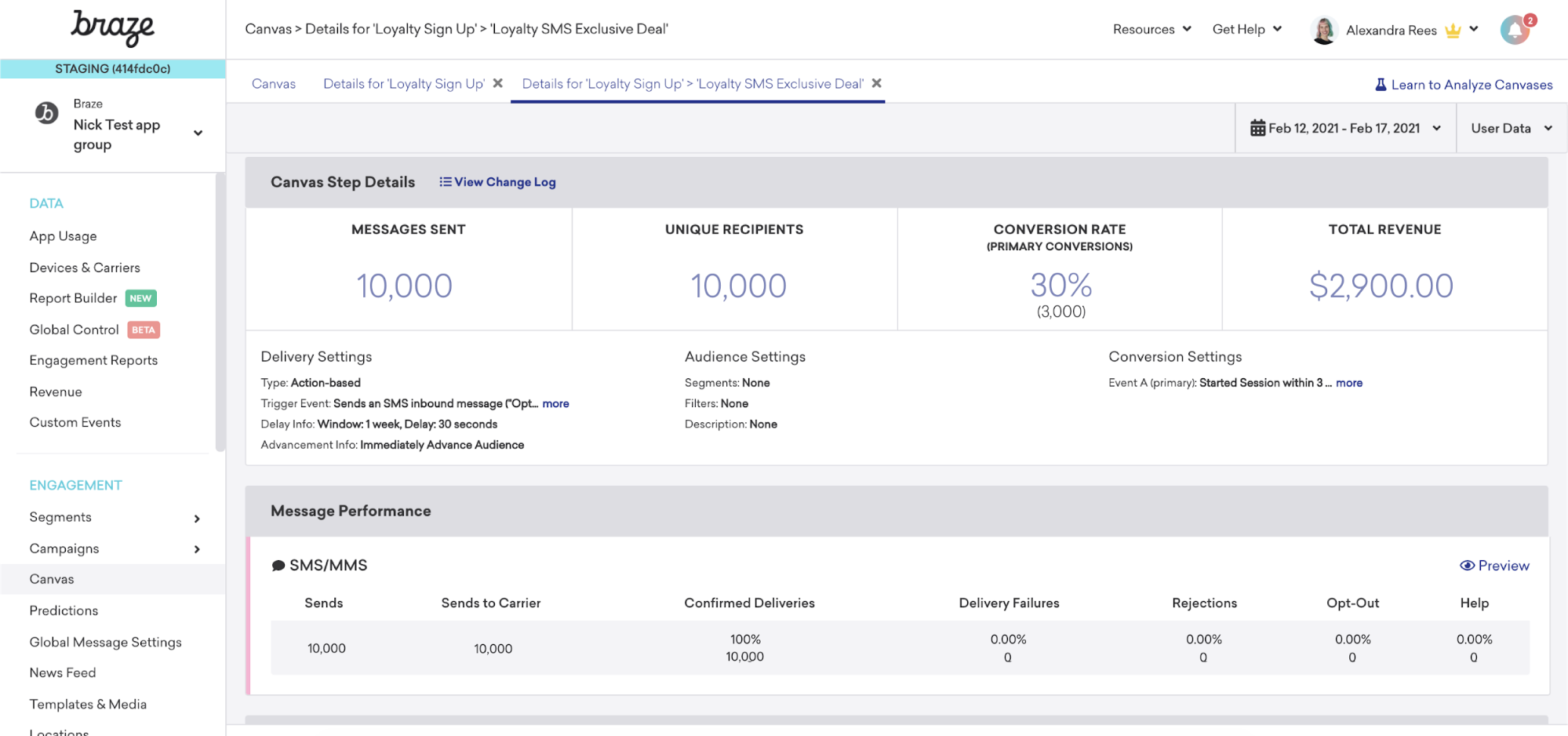Close the 'Loyalty Sign Up' details tab
1568x736 pixels.
pos(497,83)
